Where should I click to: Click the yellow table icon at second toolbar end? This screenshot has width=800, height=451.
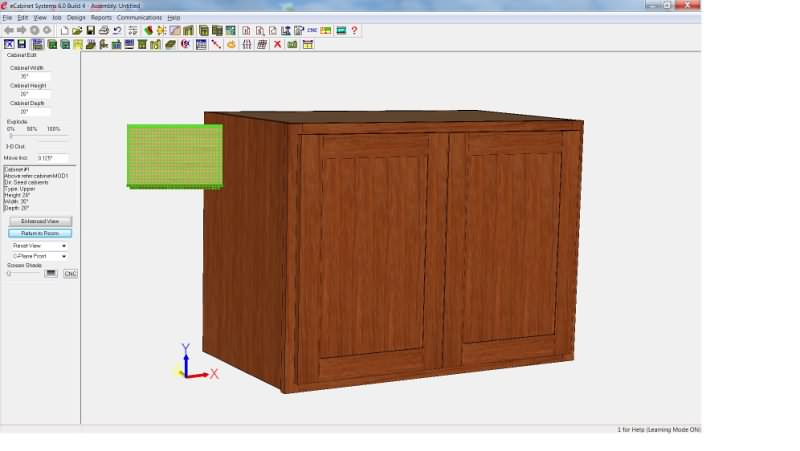(308, 44)
